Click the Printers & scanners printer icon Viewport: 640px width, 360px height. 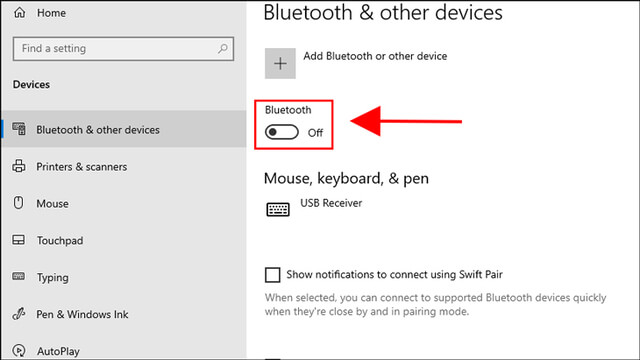[x=19, y=166]
